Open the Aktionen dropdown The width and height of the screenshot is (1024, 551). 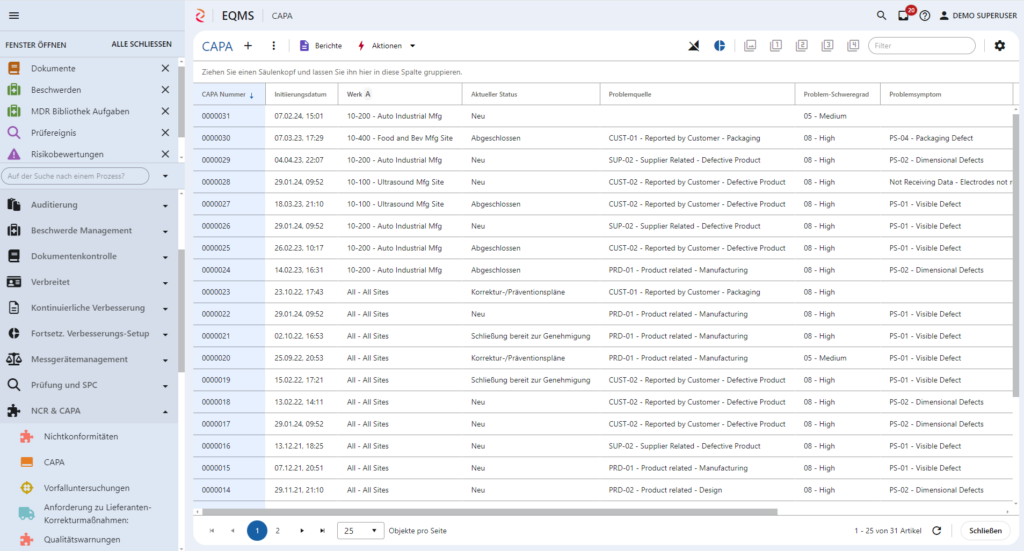coord(386,46)
